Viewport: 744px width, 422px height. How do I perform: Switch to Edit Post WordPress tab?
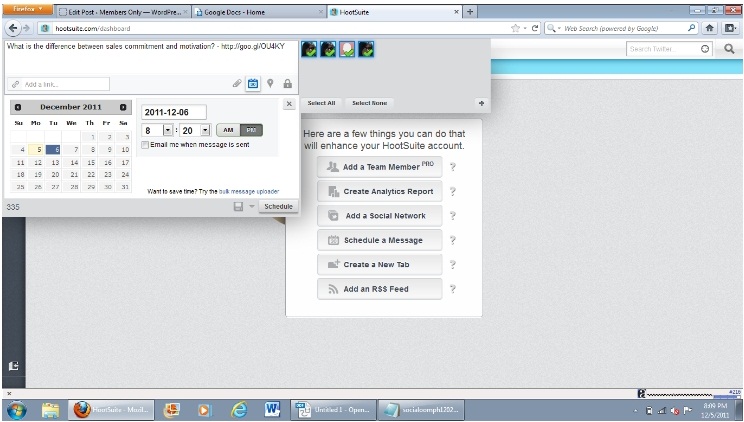[x=123, y=12]
